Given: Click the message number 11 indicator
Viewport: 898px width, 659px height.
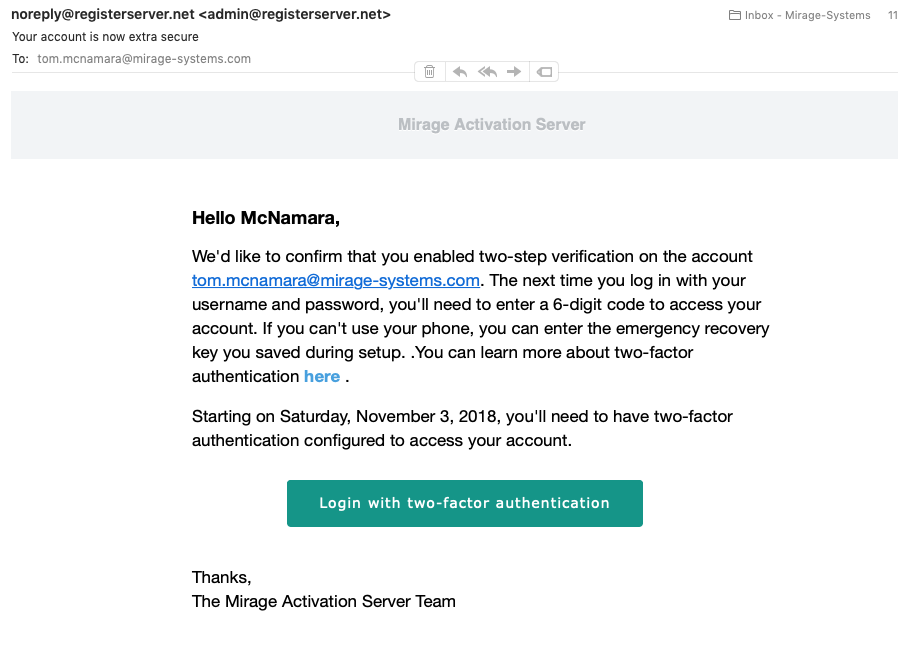Looking at the screenshot, I should [x=892, y=15].
